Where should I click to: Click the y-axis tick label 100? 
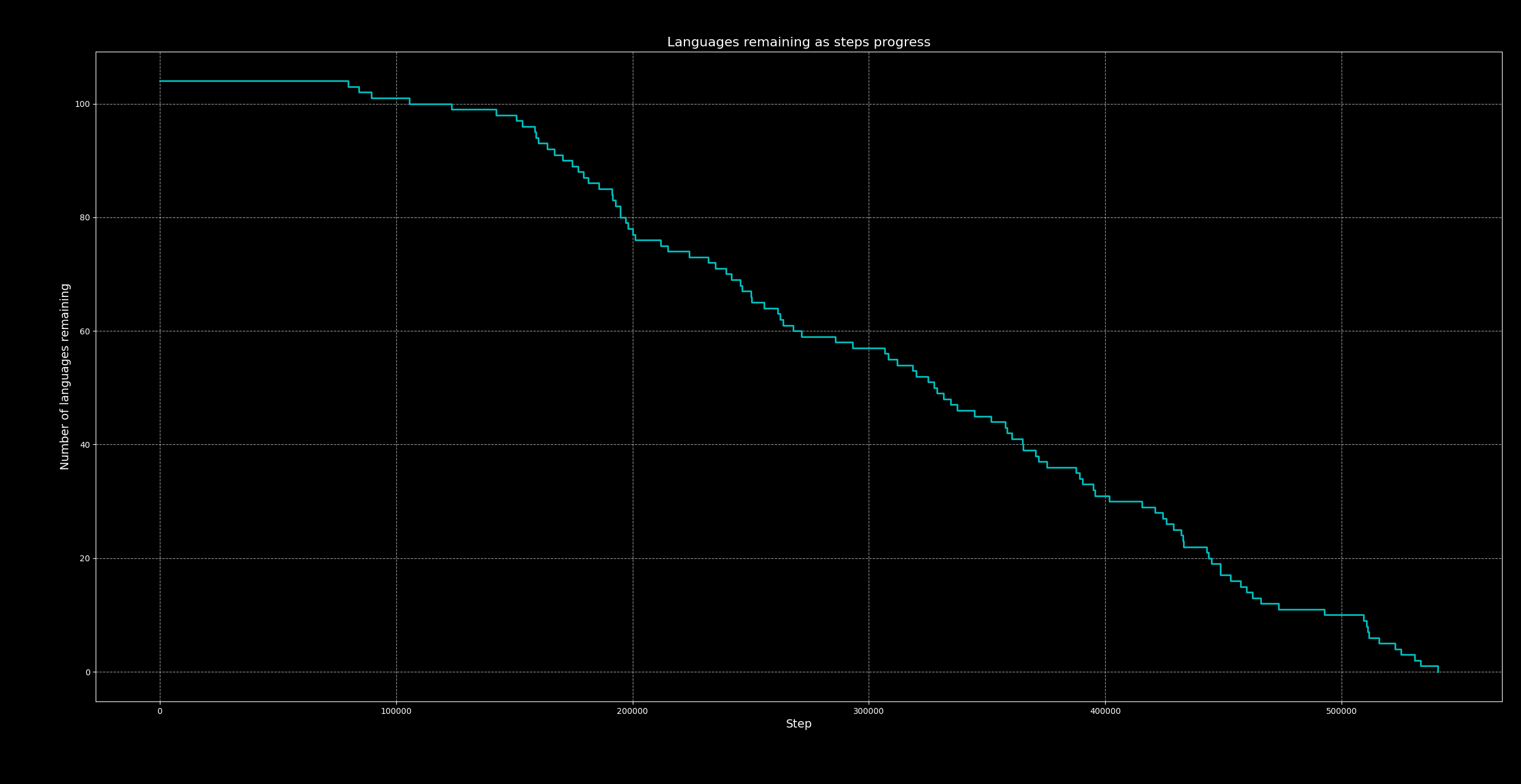click(x=82, y=104)
